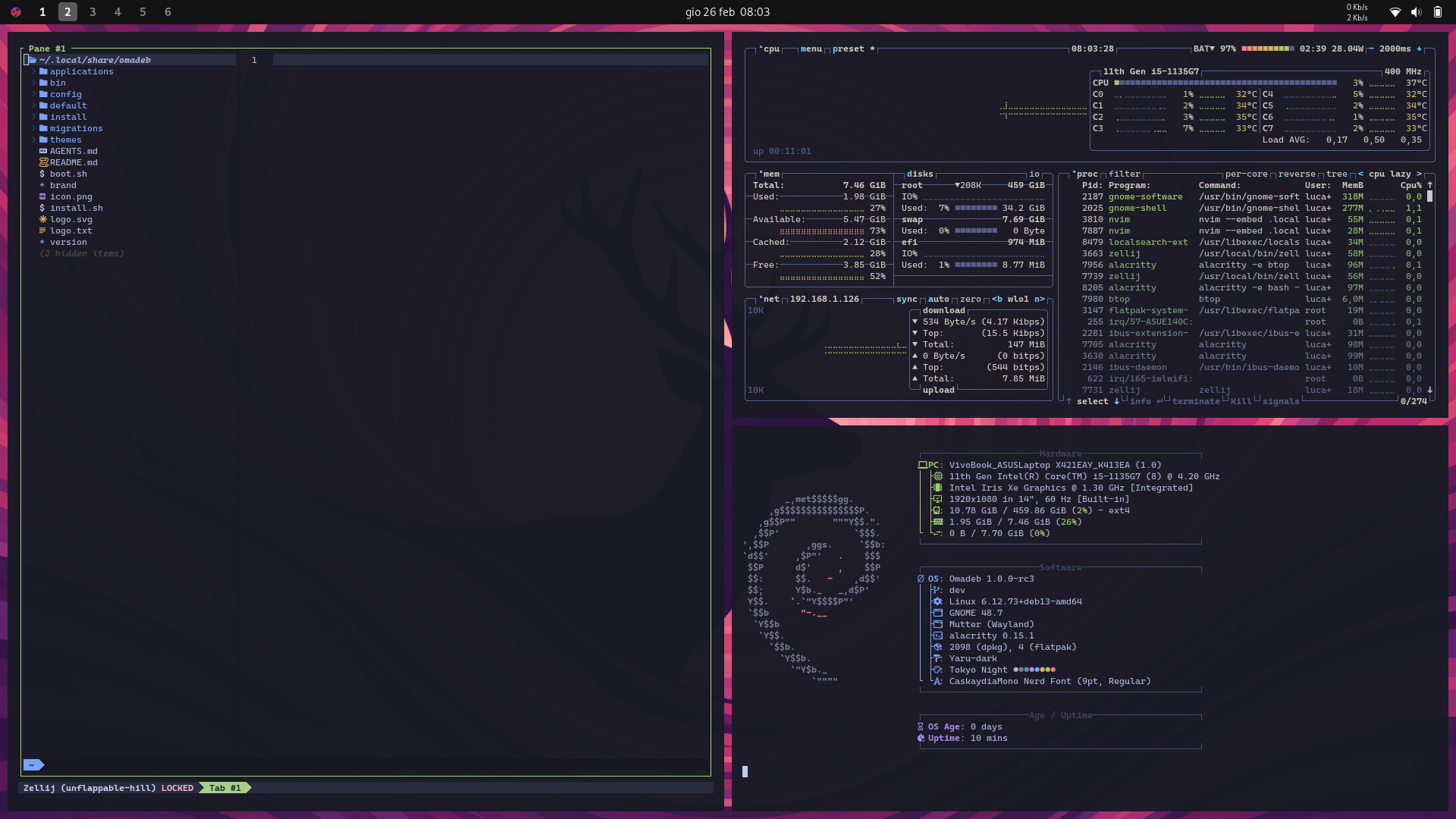Click the icon.png image file icon
The image size is (1456, 819).
[x=42, y=196]
